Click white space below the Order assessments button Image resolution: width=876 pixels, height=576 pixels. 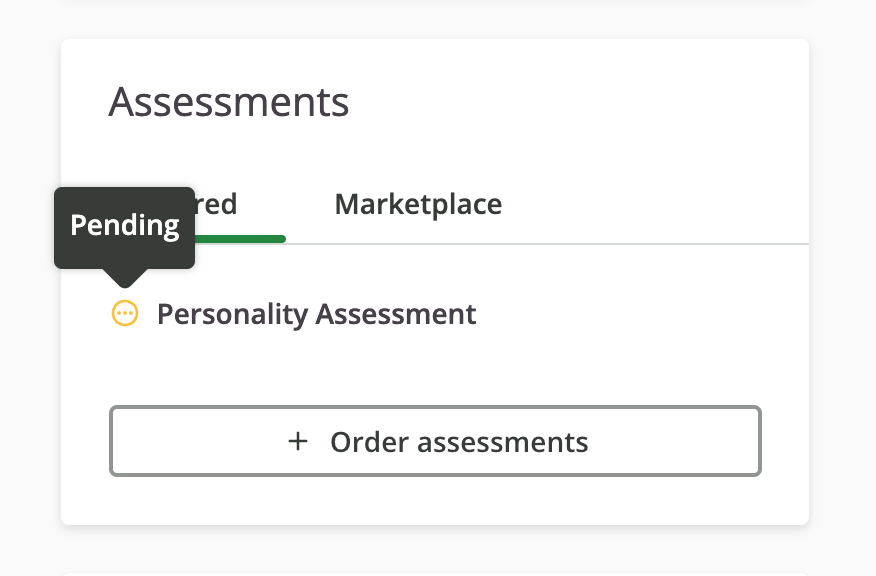(x=434, y=500)
